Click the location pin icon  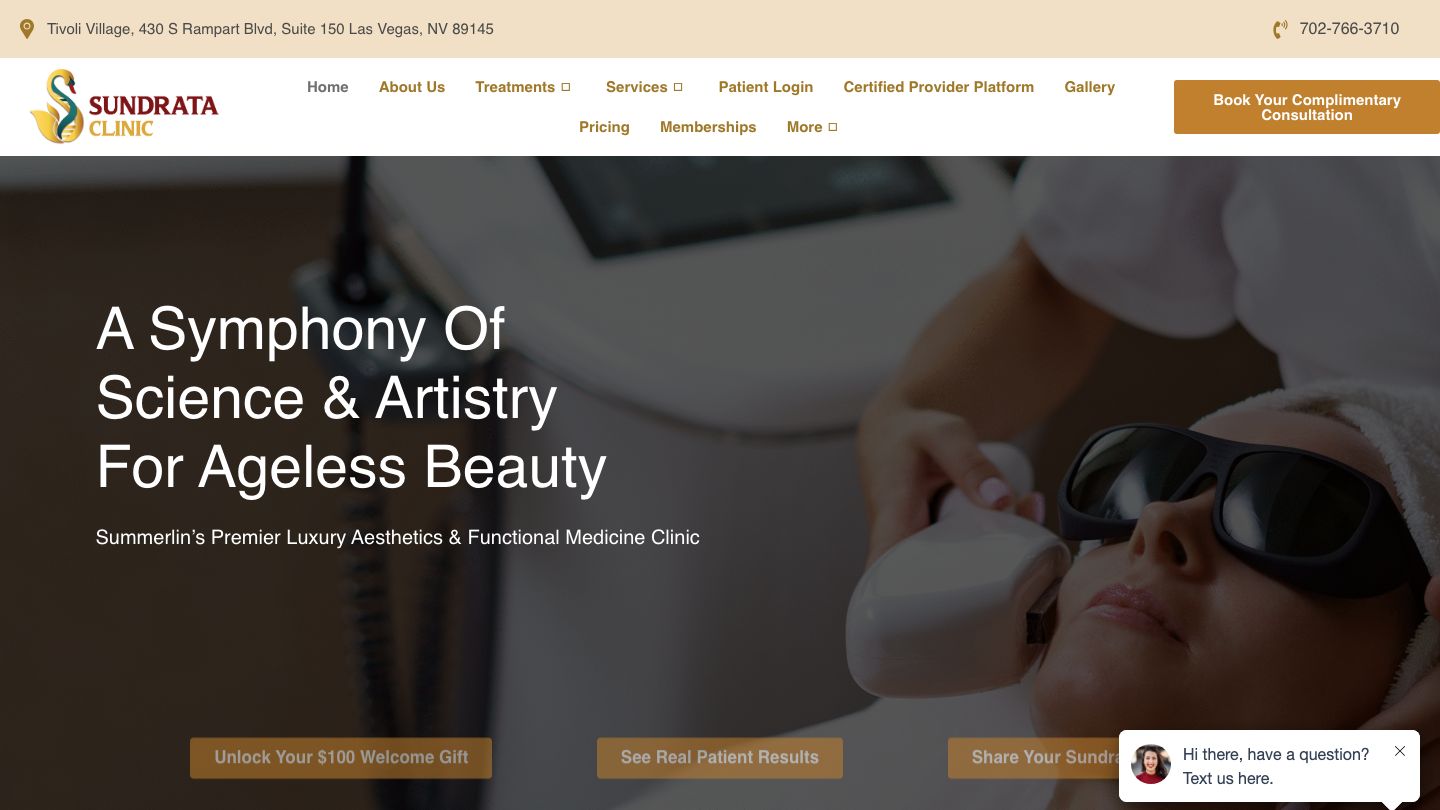tap(27, 29)
